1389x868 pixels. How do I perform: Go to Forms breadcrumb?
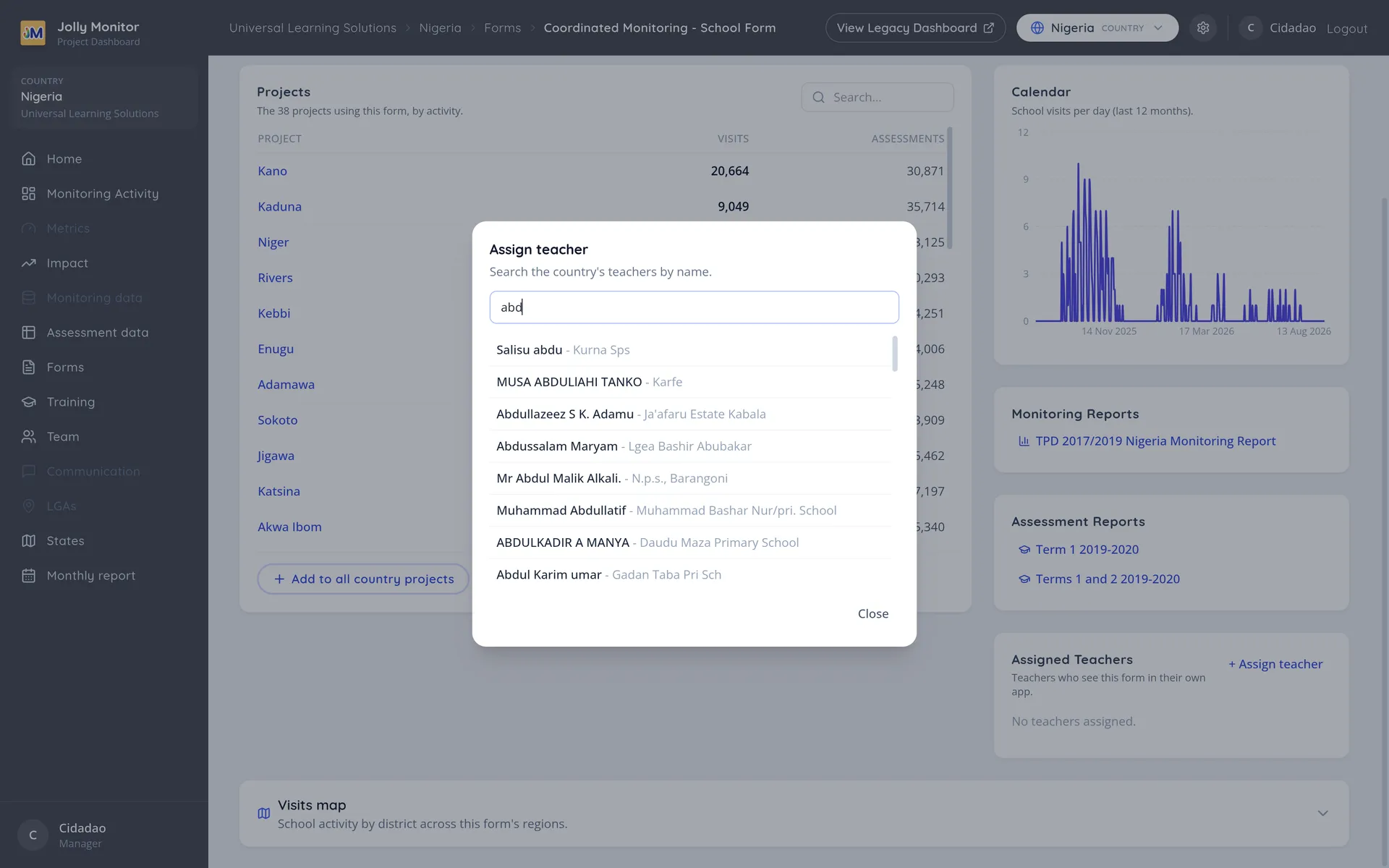click(x=503, y=28)
